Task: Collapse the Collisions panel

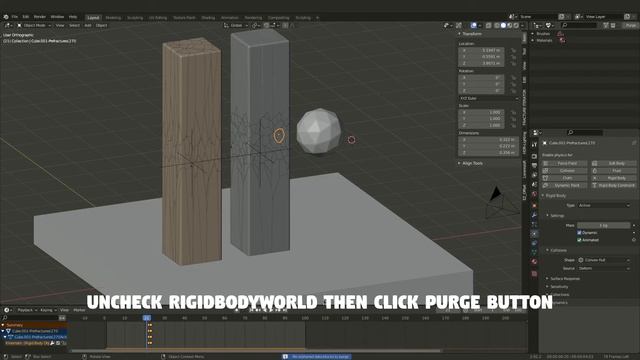Action: 557,250
